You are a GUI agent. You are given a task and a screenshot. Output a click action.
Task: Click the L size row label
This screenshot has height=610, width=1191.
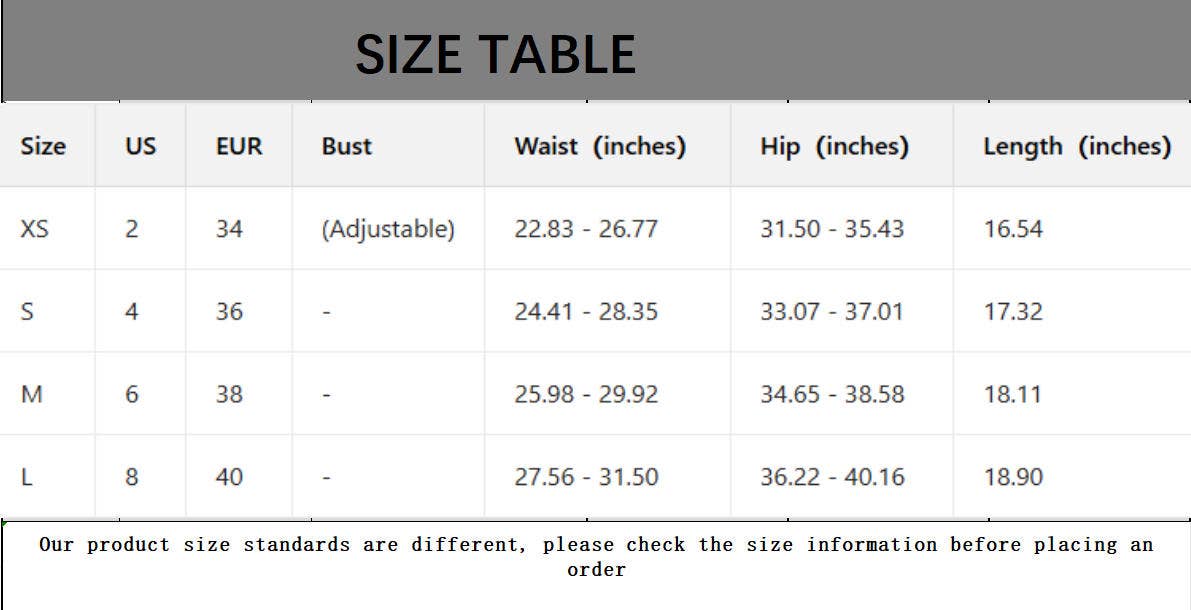coord(26,477)
